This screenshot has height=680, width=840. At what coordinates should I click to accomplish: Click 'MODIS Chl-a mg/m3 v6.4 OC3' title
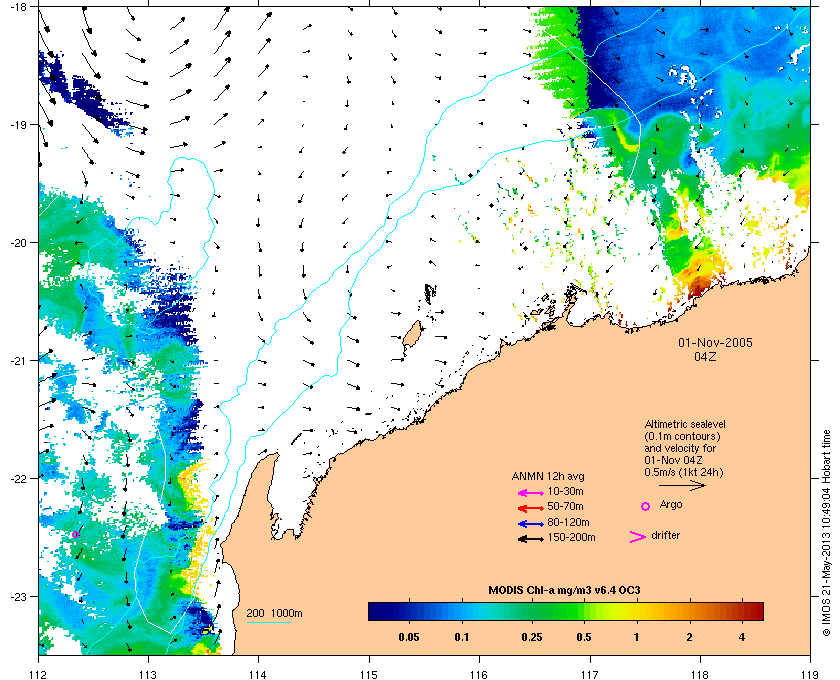pyautogui.click(x=564, y=591)
